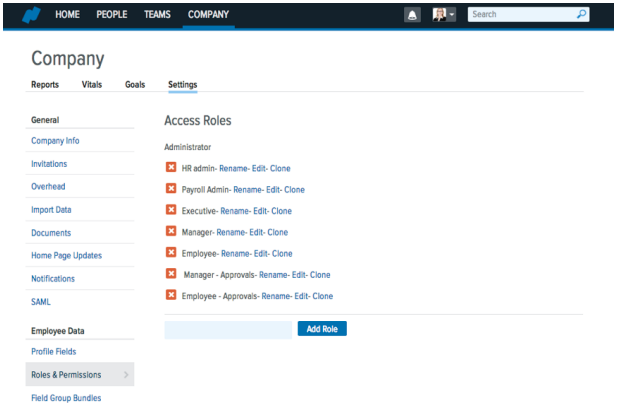Open Documents settings
The image size is (618, 415).
(x=51, y=233)
